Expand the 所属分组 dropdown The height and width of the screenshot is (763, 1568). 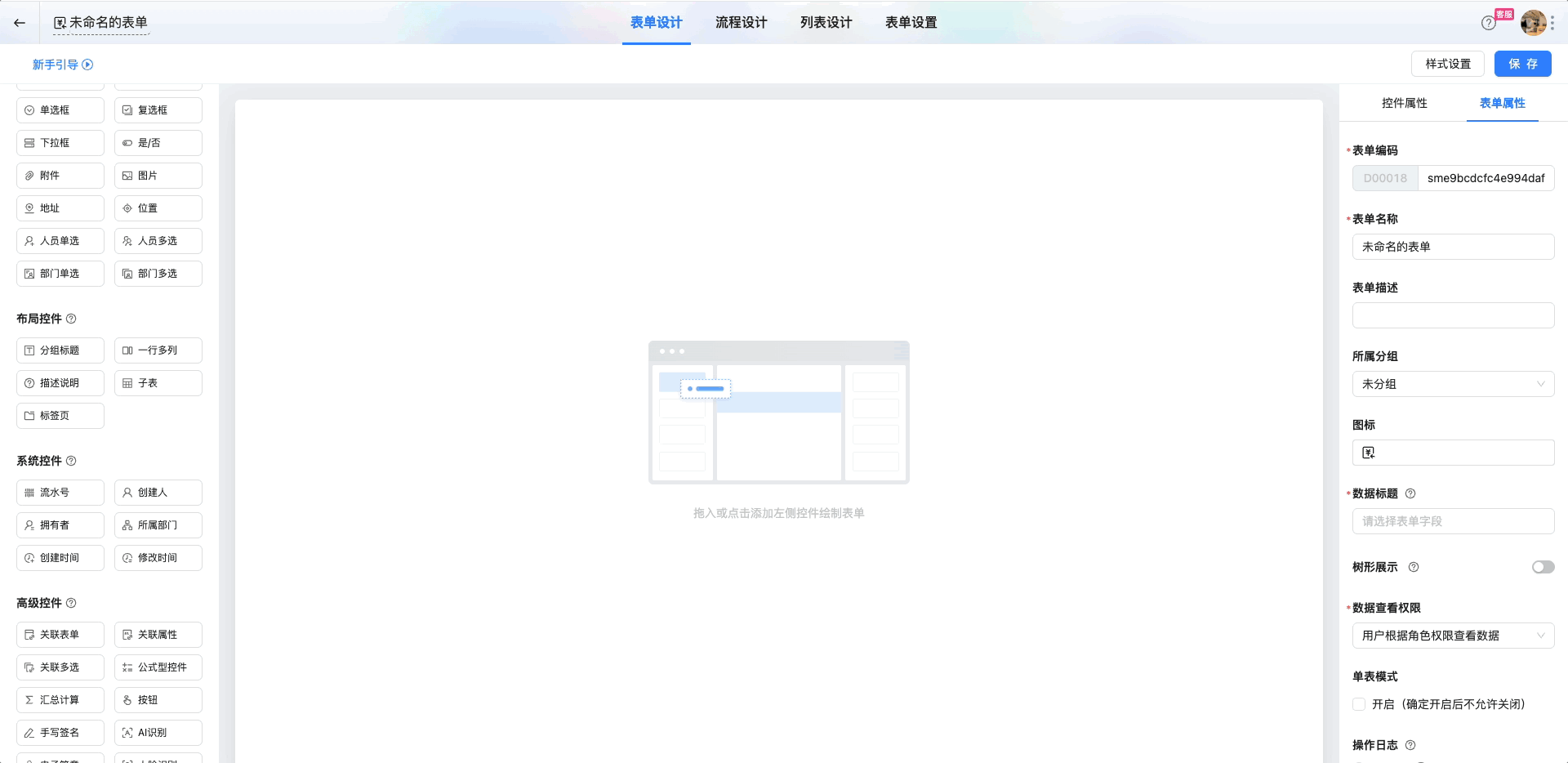pyautogui.click(x=1453, y=384)
